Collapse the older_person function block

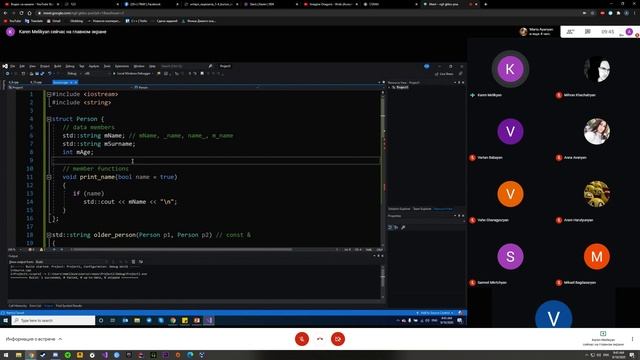coord(49,235)
